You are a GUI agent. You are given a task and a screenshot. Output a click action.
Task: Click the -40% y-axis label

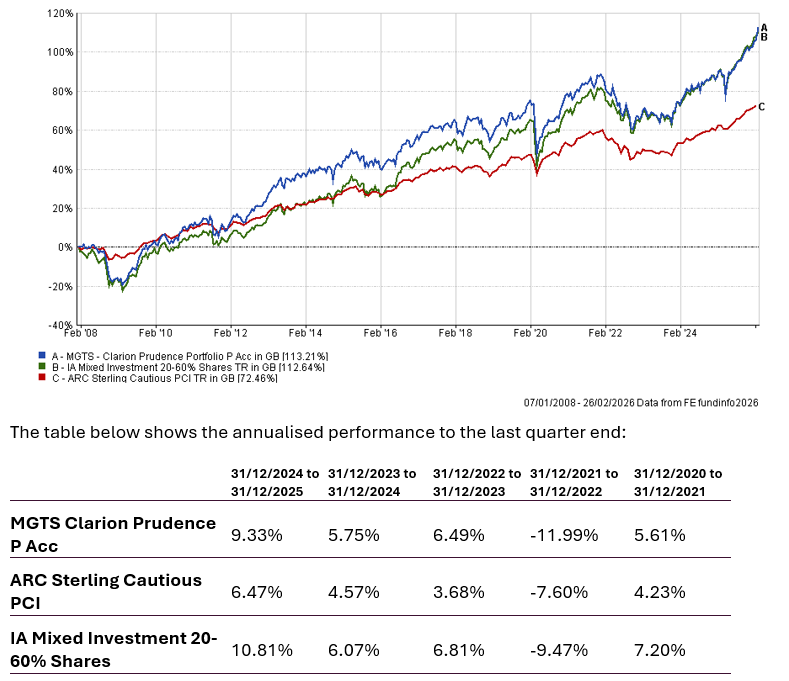pyautogui.click(x=60, y=325)
